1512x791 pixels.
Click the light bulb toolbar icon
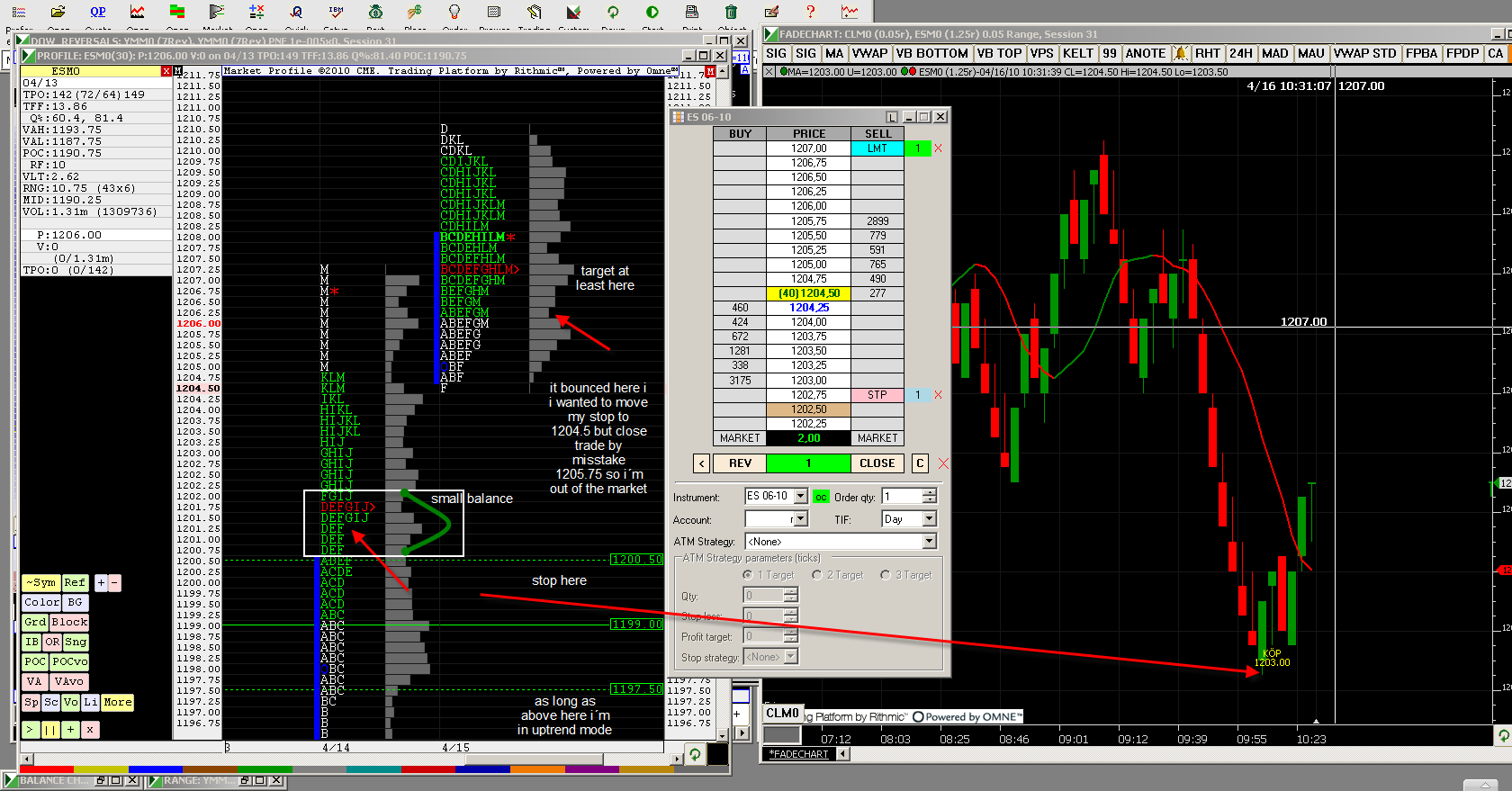coord(454,12)
